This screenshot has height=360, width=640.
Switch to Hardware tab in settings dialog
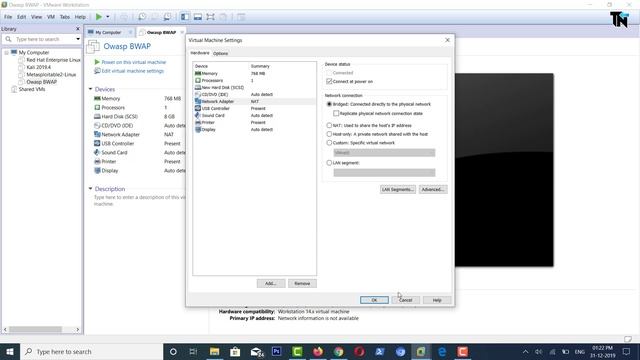(x=200, y=53)
